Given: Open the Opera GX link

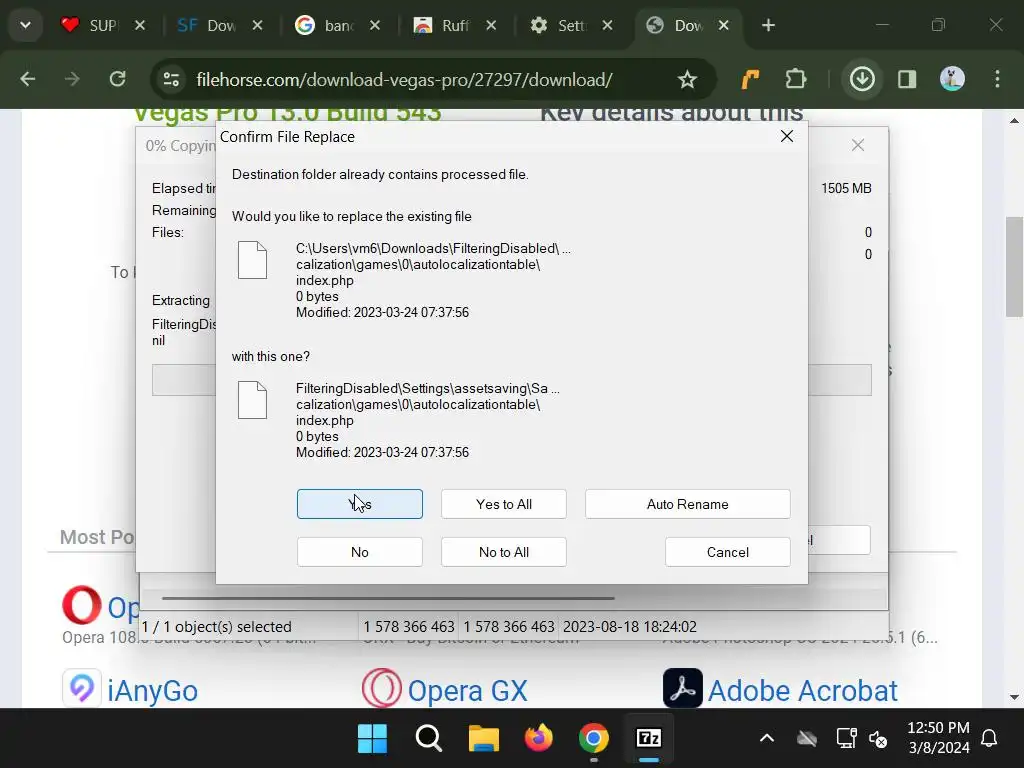Looking at the screenshot, I should 467,691.
